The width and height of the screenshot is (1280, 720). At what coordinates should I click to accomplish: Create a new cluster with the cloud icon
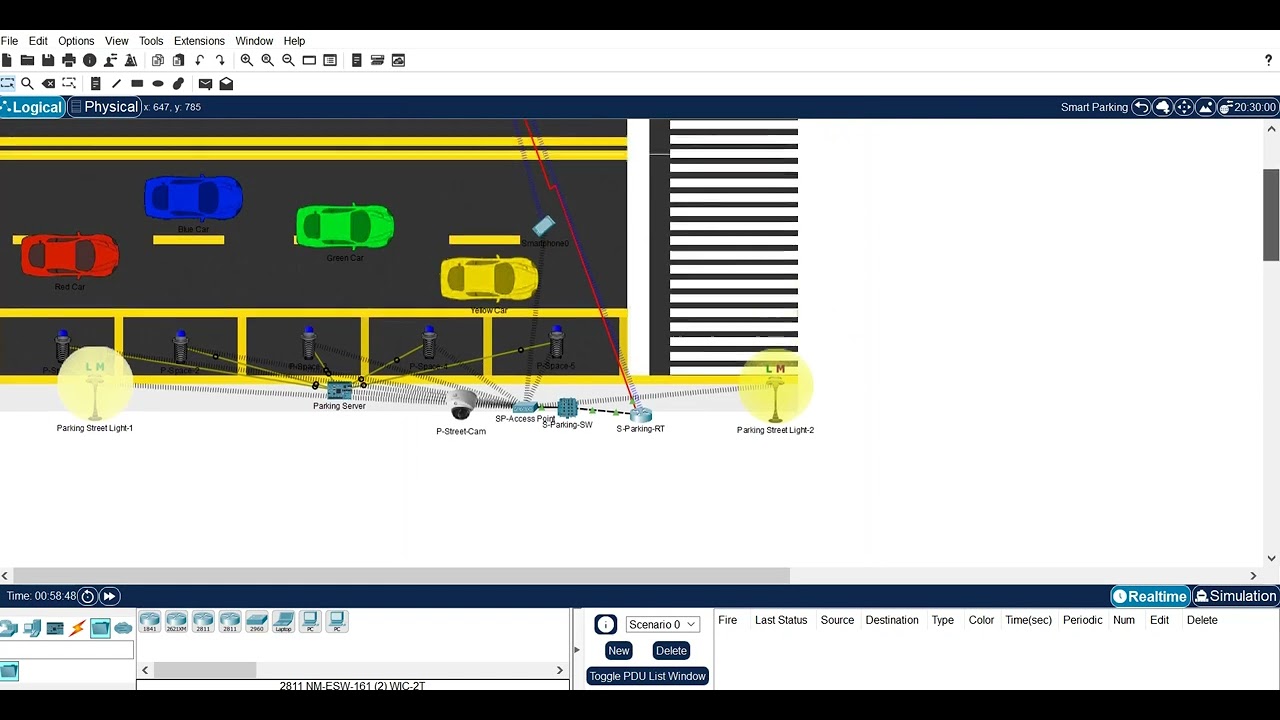coord(1163,107)
